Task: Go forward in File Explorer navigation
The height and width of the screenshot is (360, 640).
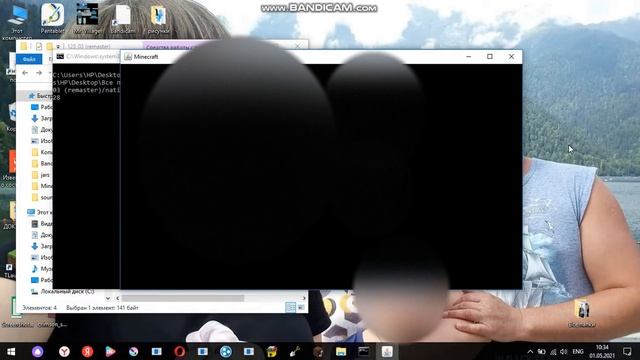Action: coord(39,73)
